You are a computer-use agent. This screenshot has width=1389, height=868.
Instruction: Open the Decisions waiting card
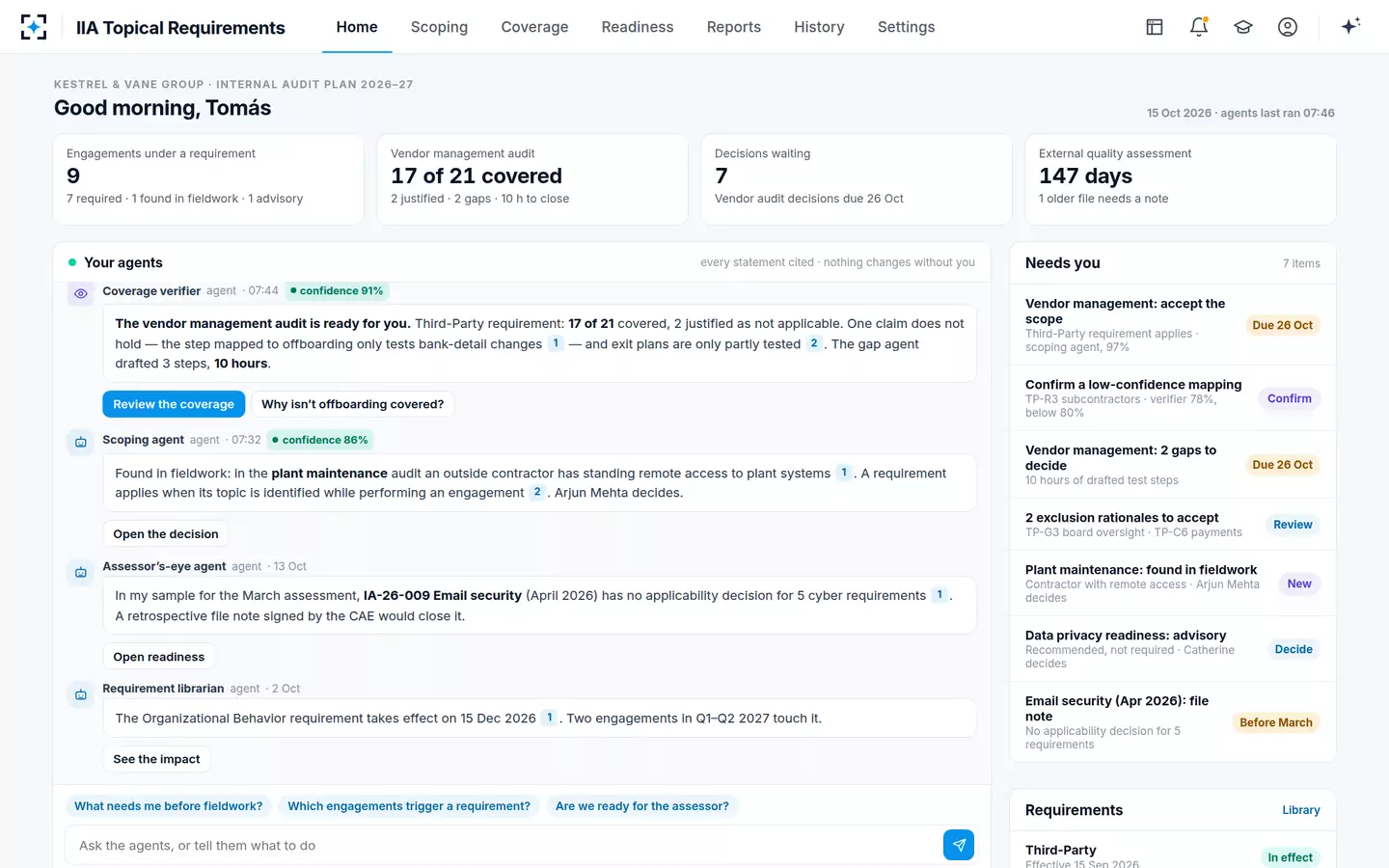857,179
